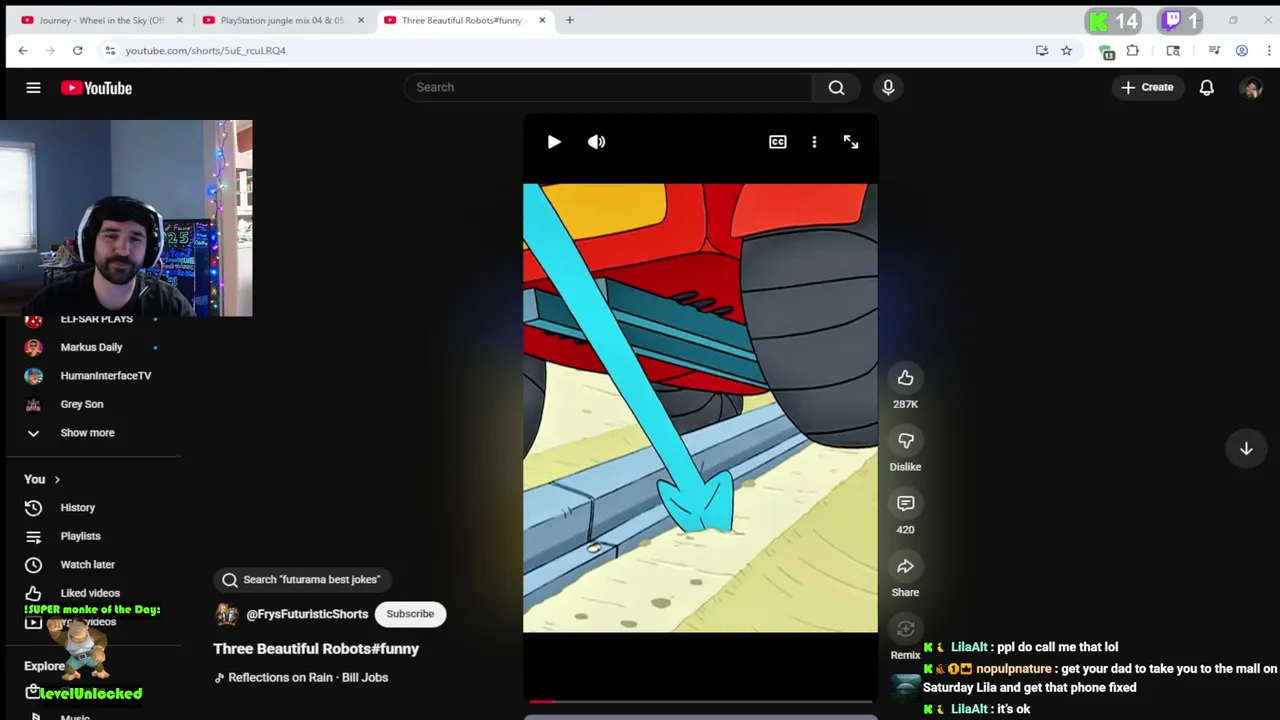Screen dimensions: 1280x720
Task: Like the Short with thumbs up
Action: coord(905,378)
